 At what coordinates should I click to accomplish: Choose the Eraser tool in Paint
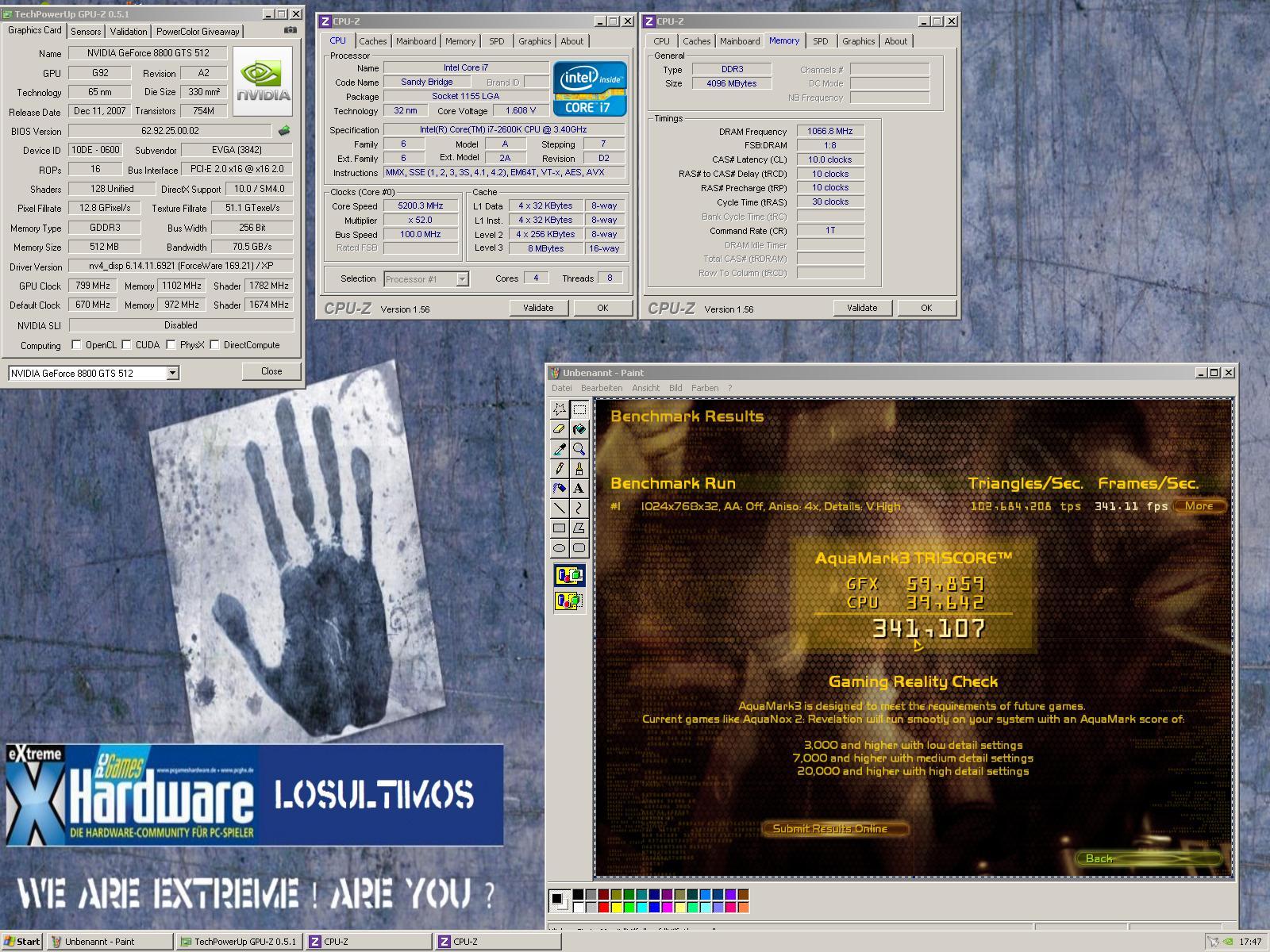pos(559,429)
